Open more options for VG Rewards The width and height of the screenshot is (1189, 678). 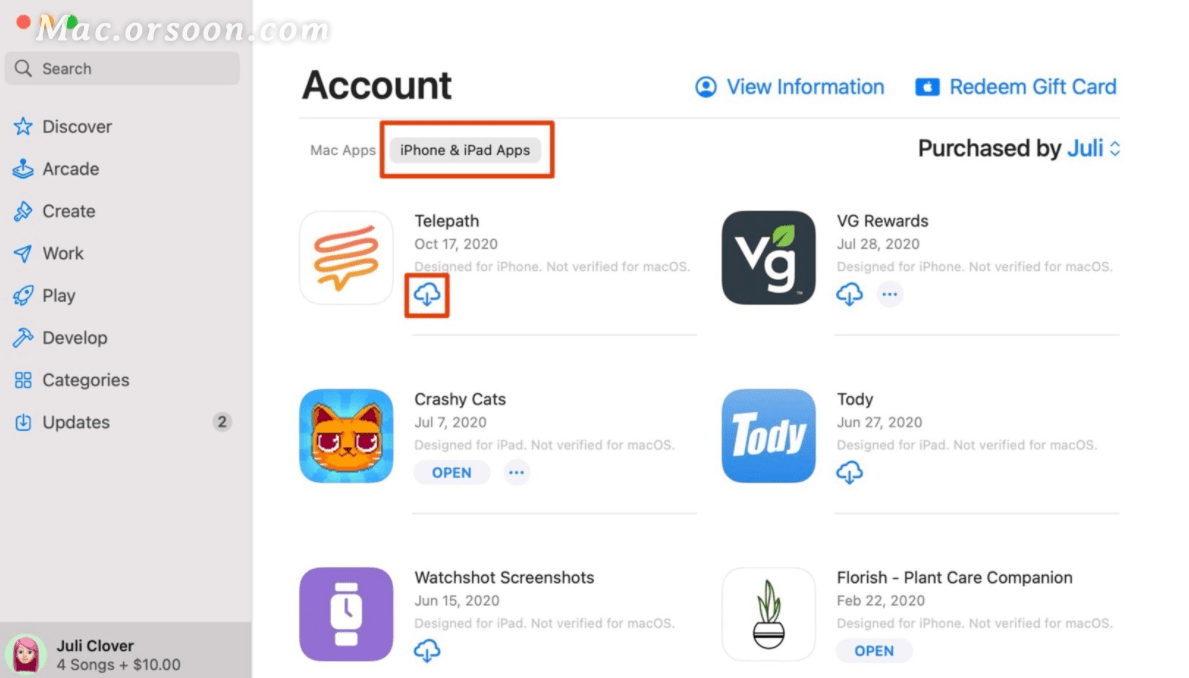click(x=890, y=294)
